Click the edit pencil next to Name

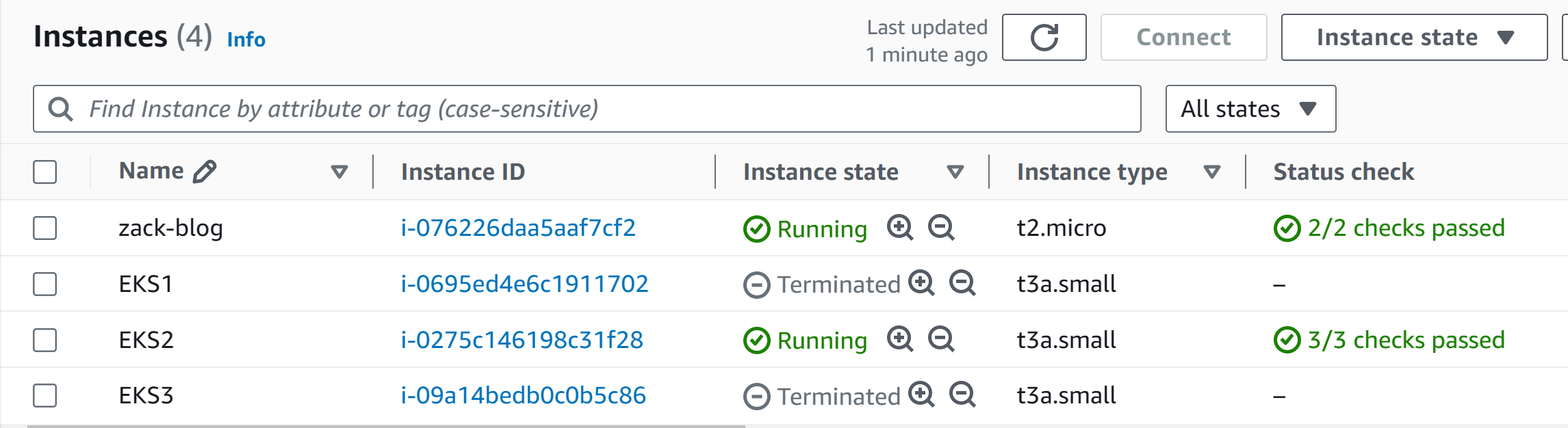(204, 171)
